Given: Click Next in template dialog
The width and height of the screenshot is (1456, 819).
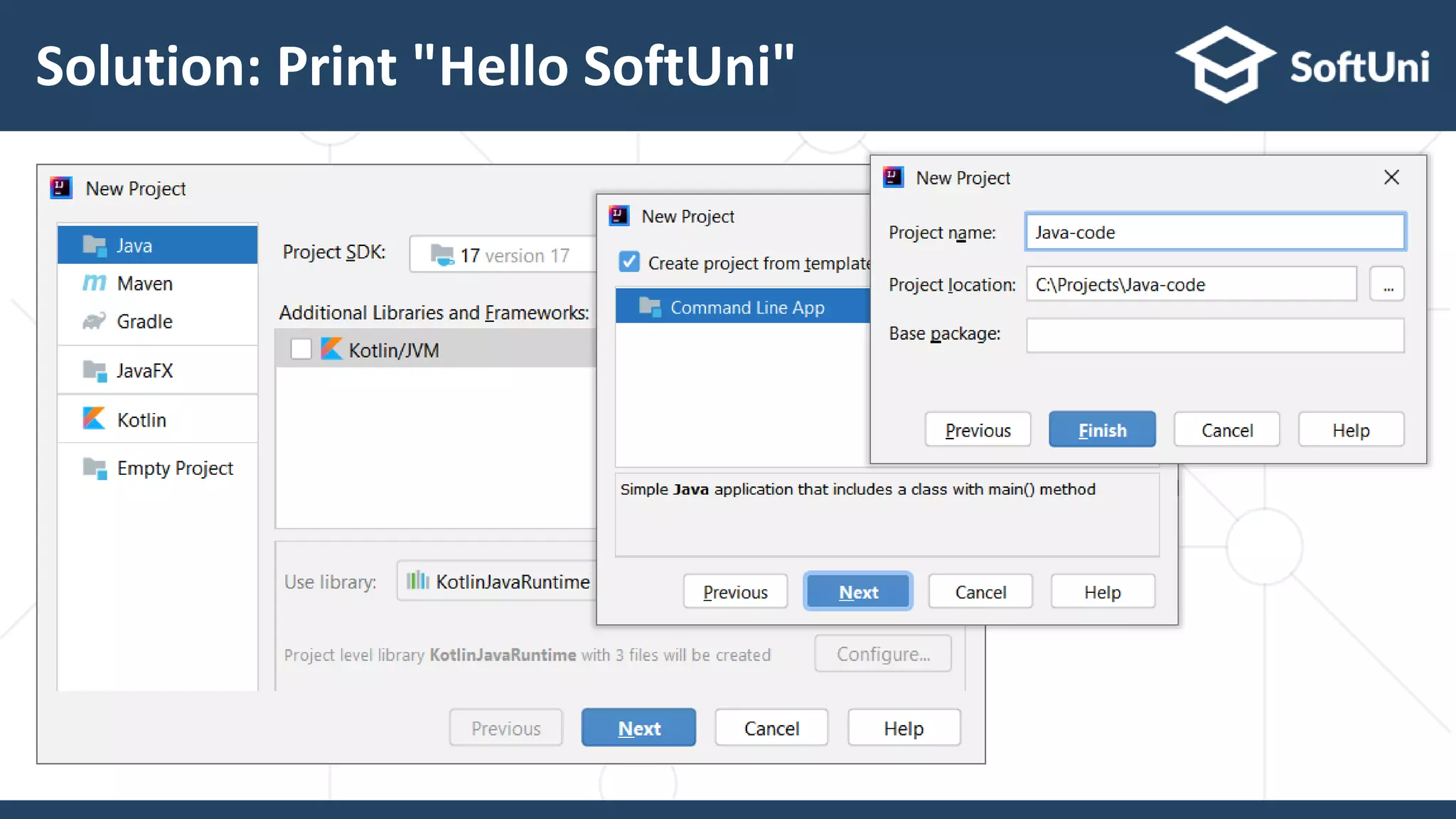Looking at the screenshot, I should pos(858,591).
